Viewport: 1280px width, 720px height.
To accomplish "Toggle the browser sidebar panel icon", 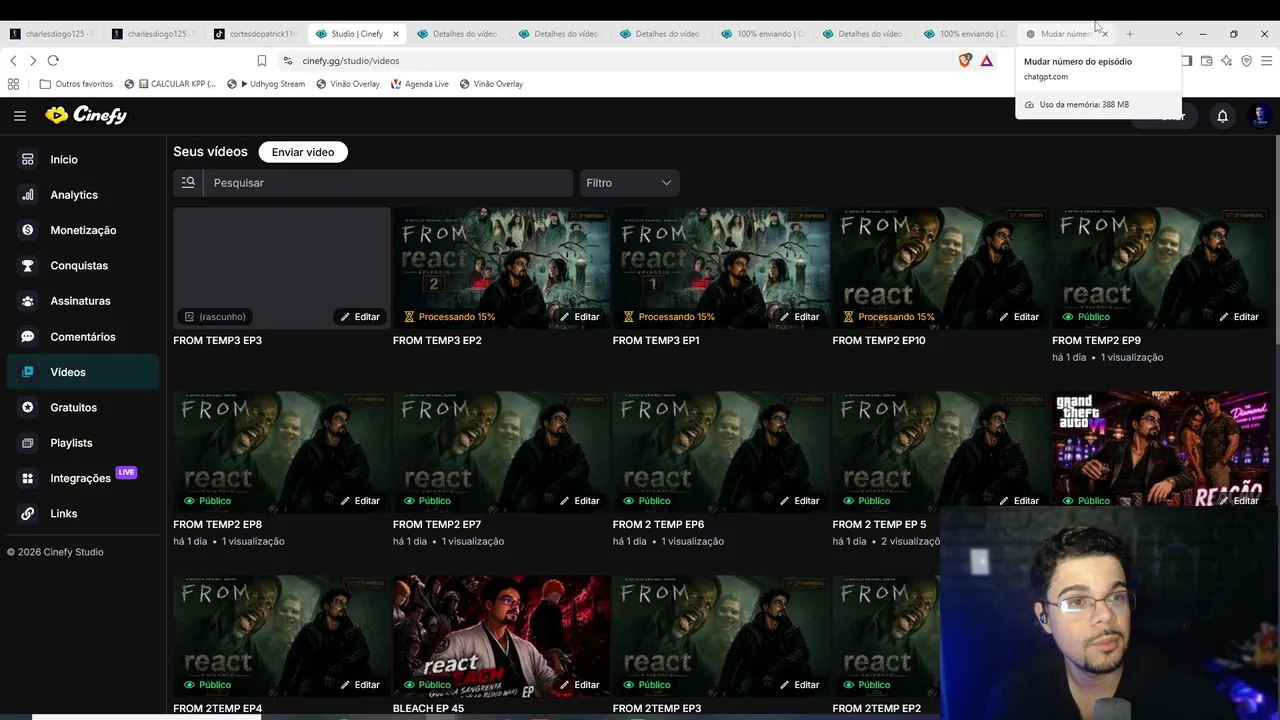I will 1186,61.
